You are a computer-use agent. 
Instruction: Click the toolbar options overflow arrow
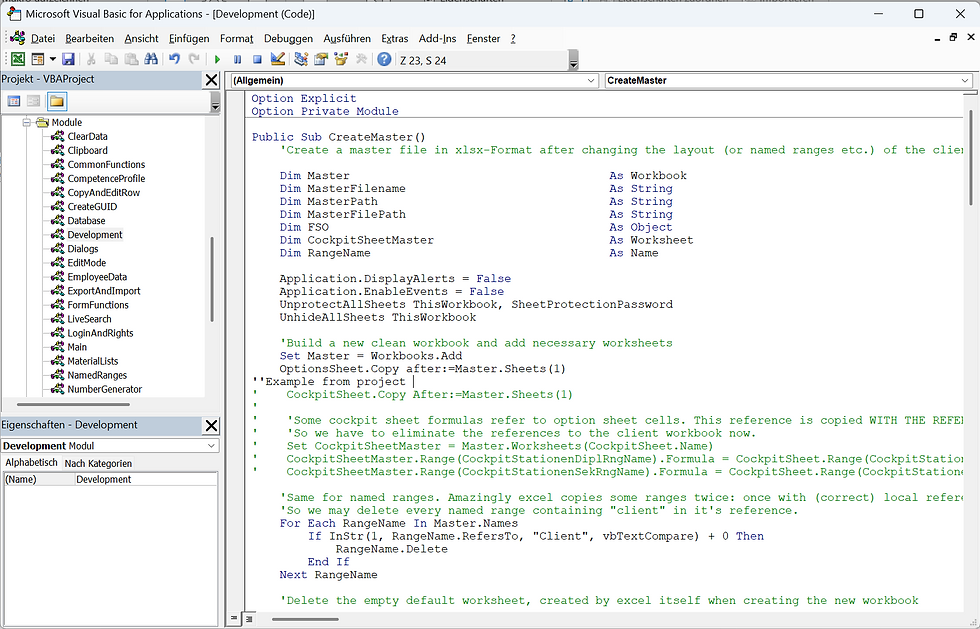coord(574,61)
